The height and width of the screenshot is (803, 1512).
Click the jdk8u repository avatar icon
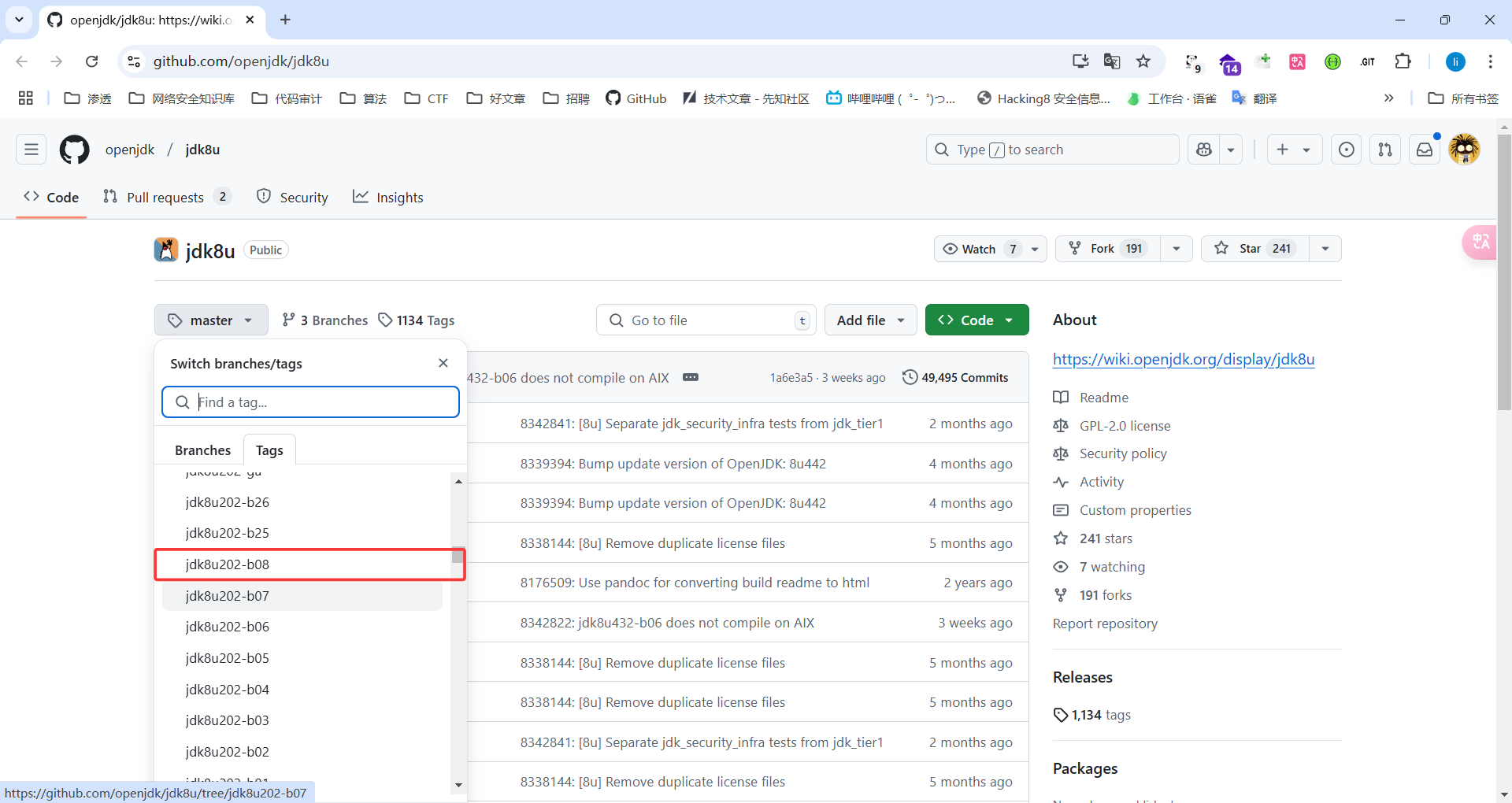click(166, 250)
